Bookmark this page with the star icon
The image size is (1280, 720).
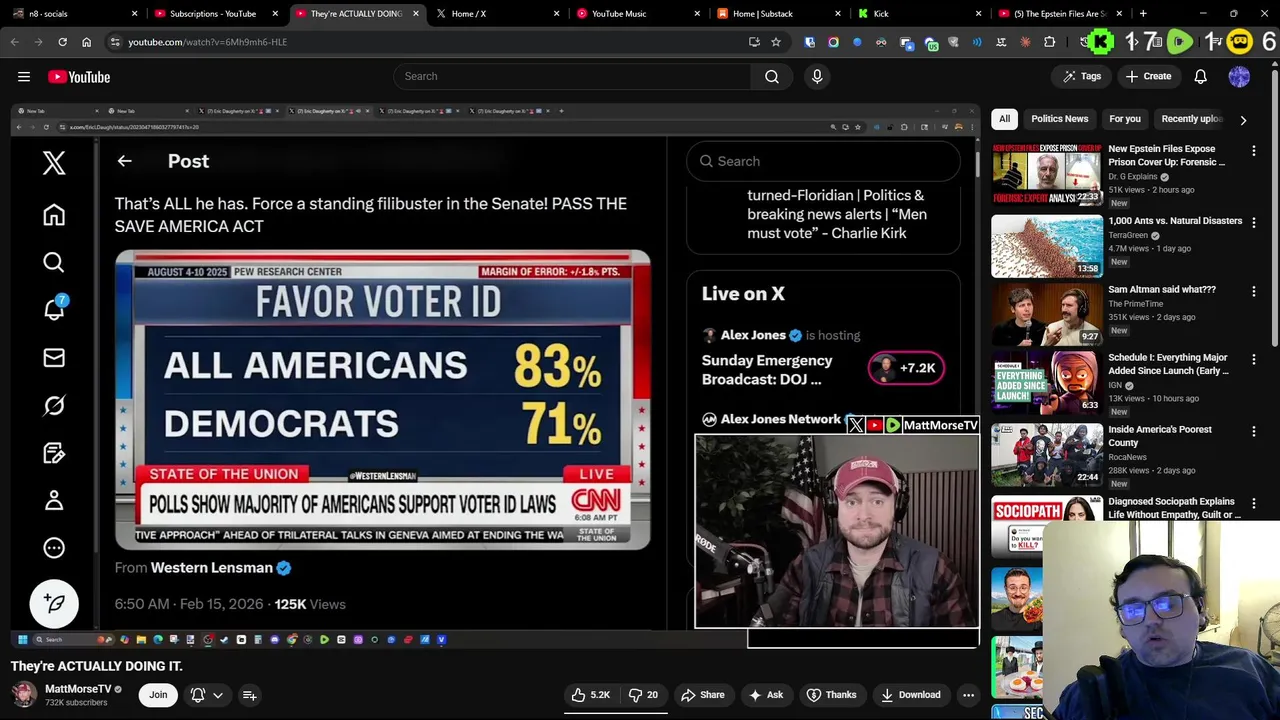click(x=775, y=42)
